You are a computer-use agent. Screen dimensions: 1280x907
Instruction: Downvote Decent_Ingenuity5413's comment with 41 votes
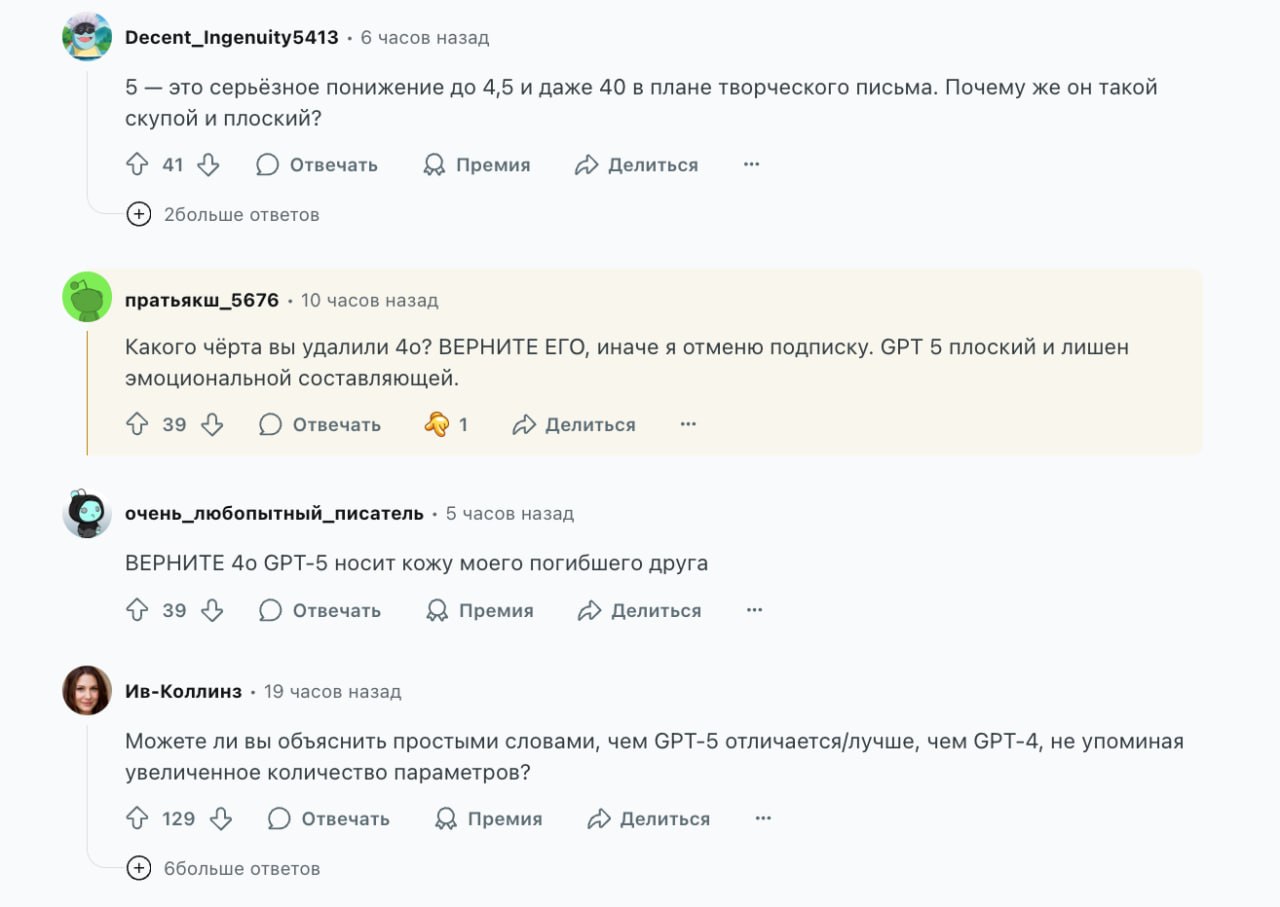(208, 165)
